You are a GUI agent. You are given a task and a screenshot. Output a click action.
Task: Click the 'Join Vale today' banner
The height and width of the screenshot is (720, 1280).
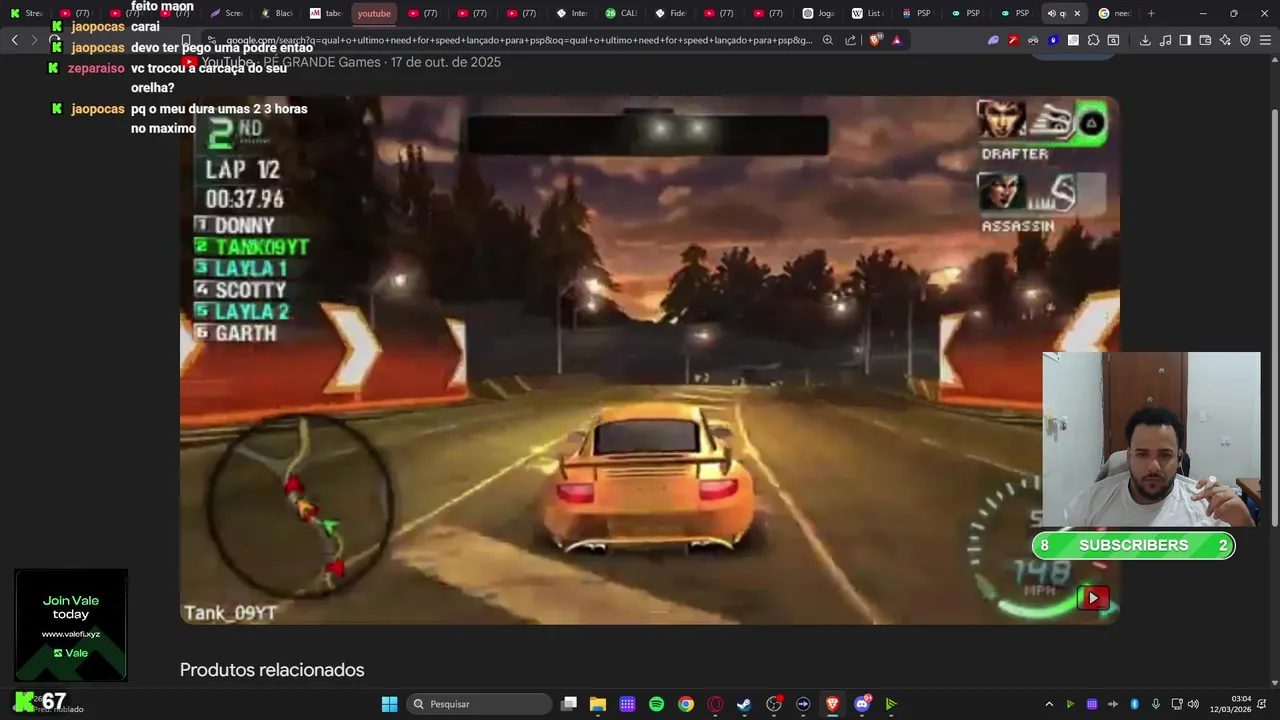tap(71, 626)
